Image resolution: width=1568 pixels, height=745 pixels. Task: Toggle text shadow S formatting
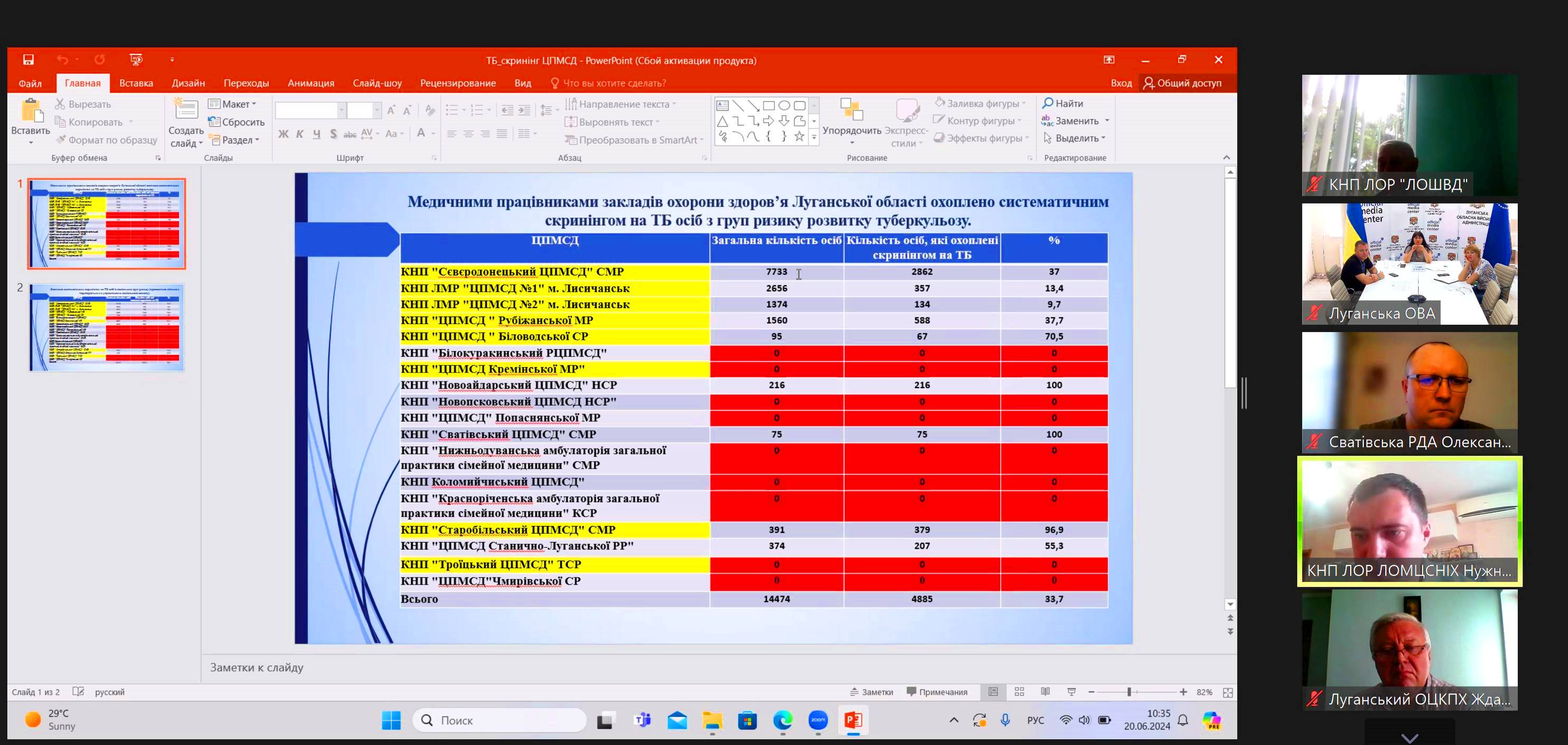click(333, 134)
